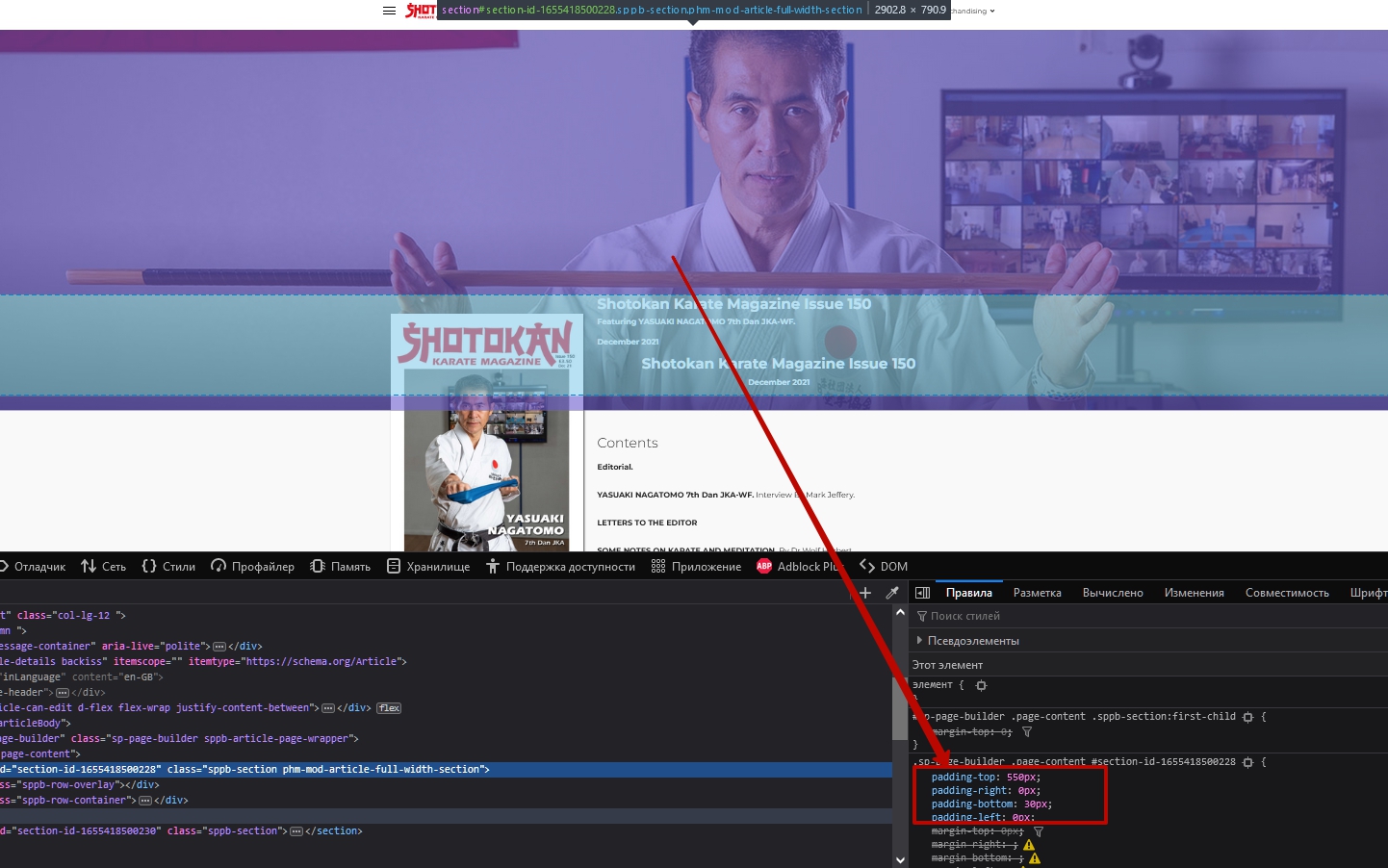Activate the eyedropper color picker tool
1388x868 pixels.
point(892,593)
